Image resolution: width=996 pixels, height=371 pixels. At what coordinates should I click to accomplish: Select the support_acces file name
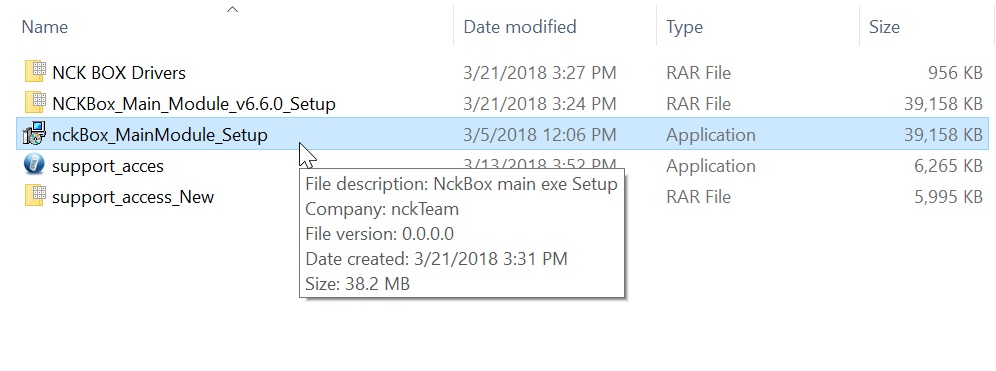coord(108,166)
